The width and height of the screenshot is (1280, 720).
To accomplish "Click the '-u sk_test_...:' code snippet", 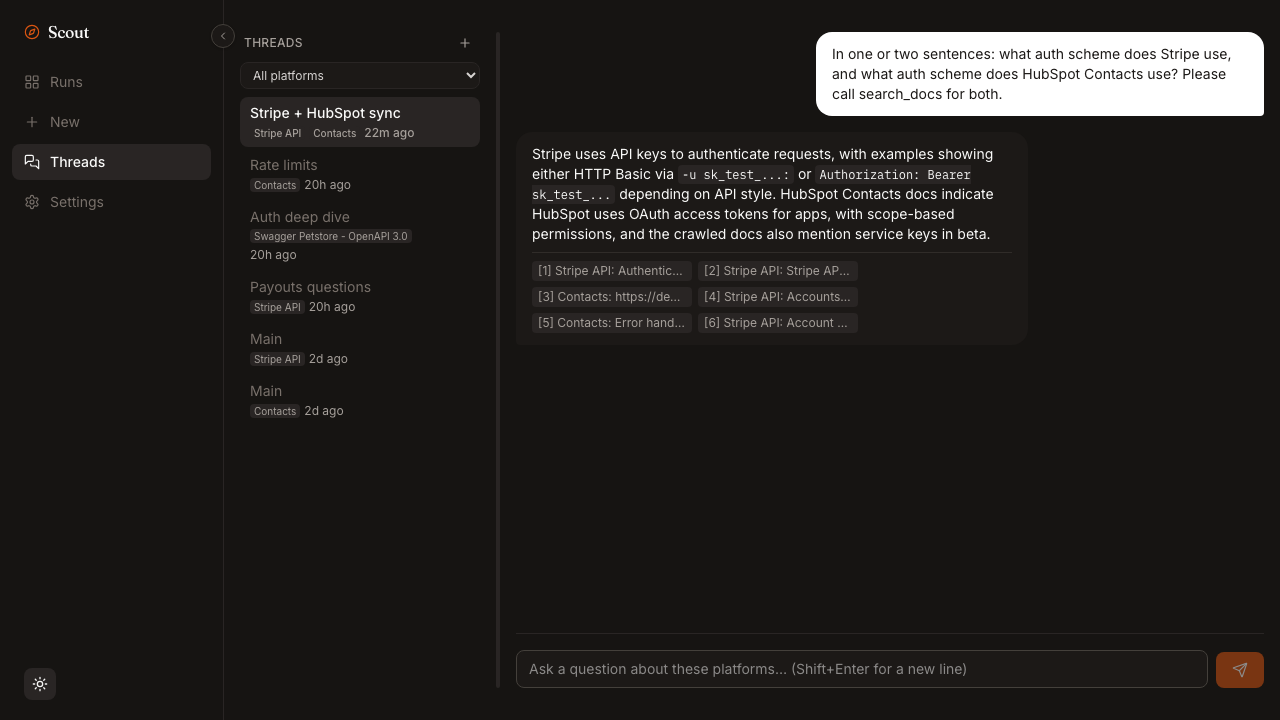I will [x=736, y=175].
